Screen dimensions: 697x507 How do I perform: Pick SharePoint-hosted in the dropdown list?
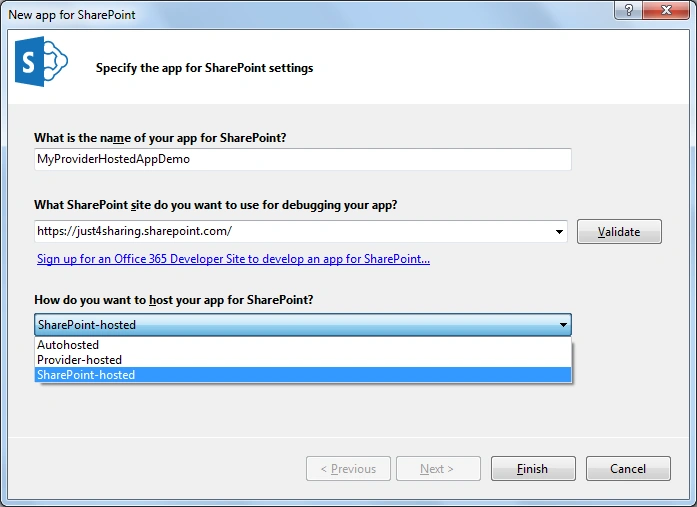pos(303,375)
